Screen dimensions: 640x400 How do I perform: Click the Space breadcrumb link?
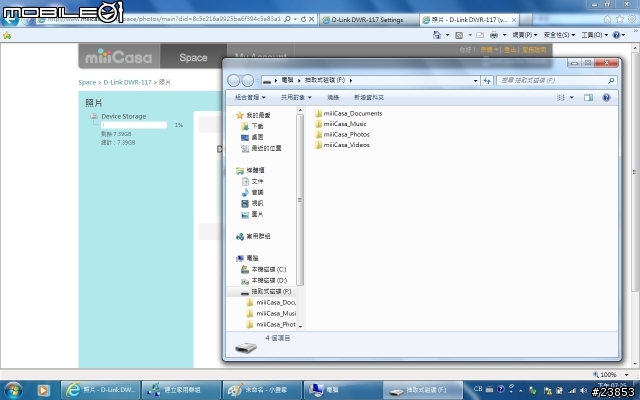(87, 82)
